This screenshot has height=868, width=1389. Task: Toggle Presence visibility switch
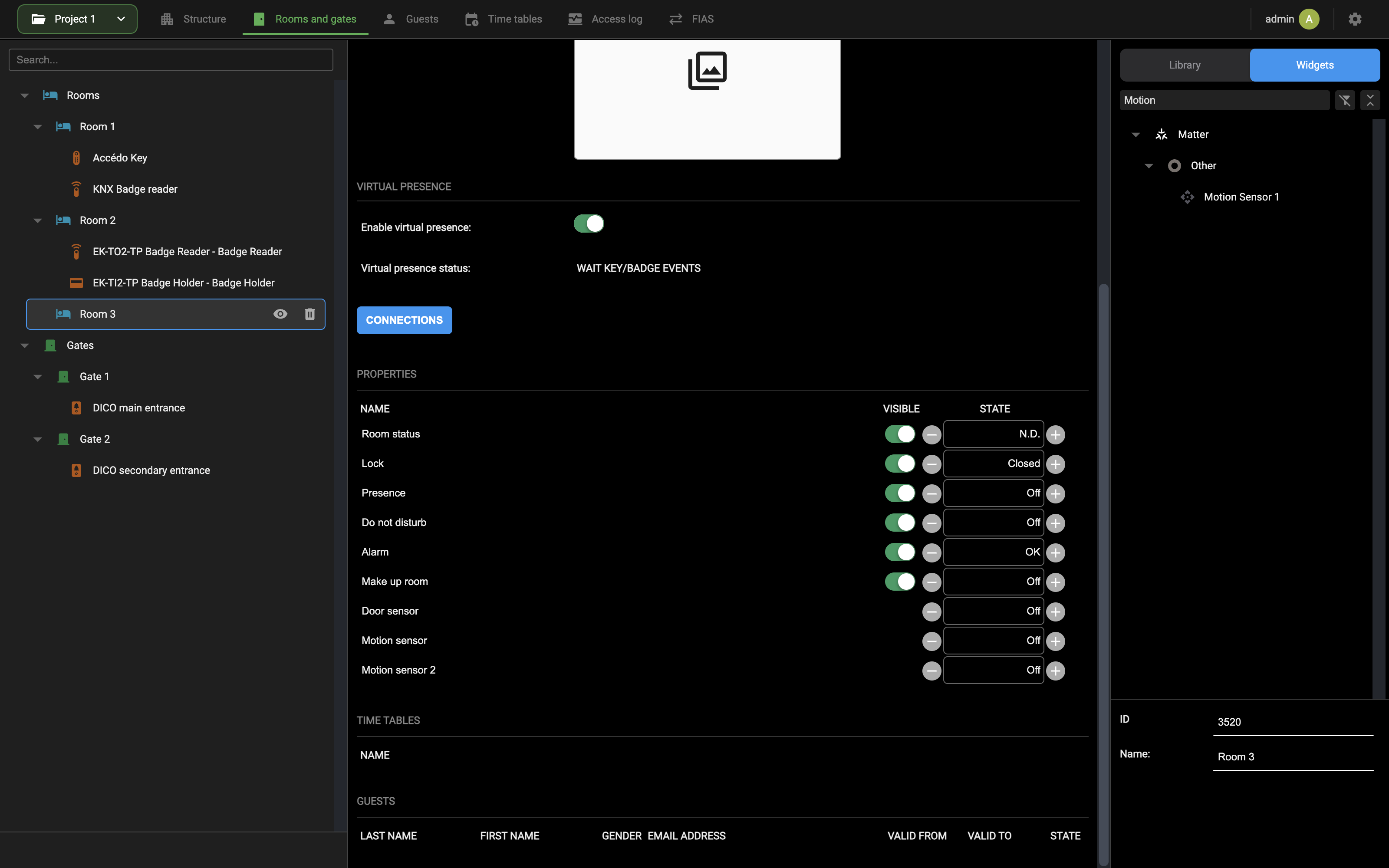click(x=900, y=493)
